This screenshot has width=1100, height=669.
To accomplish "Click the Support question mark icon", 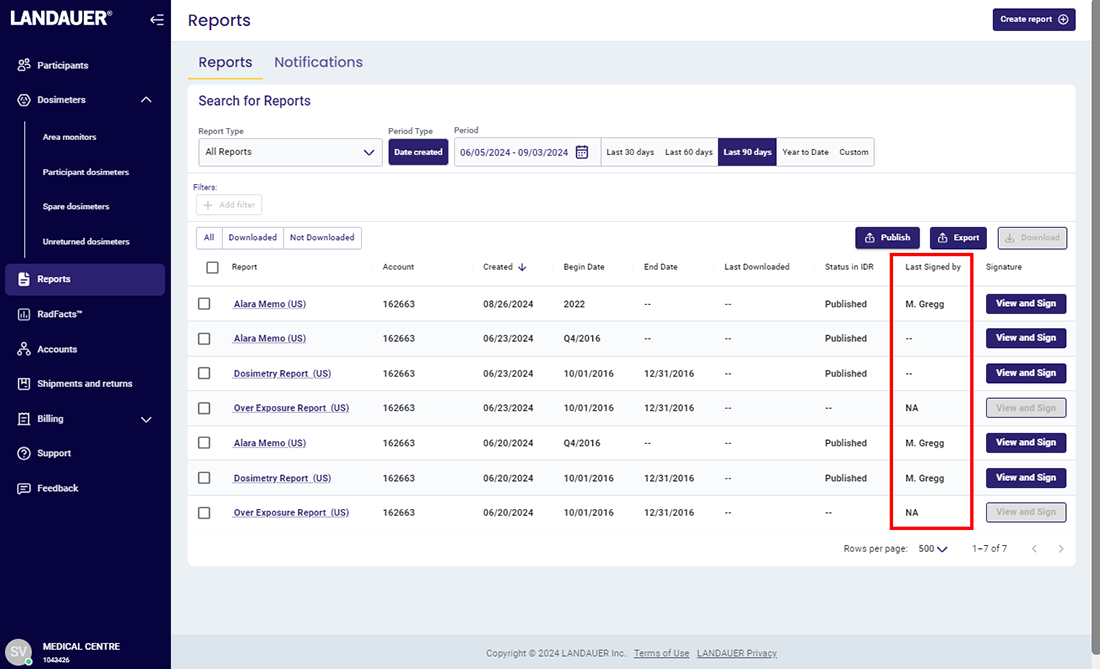I will pos(24,453).
